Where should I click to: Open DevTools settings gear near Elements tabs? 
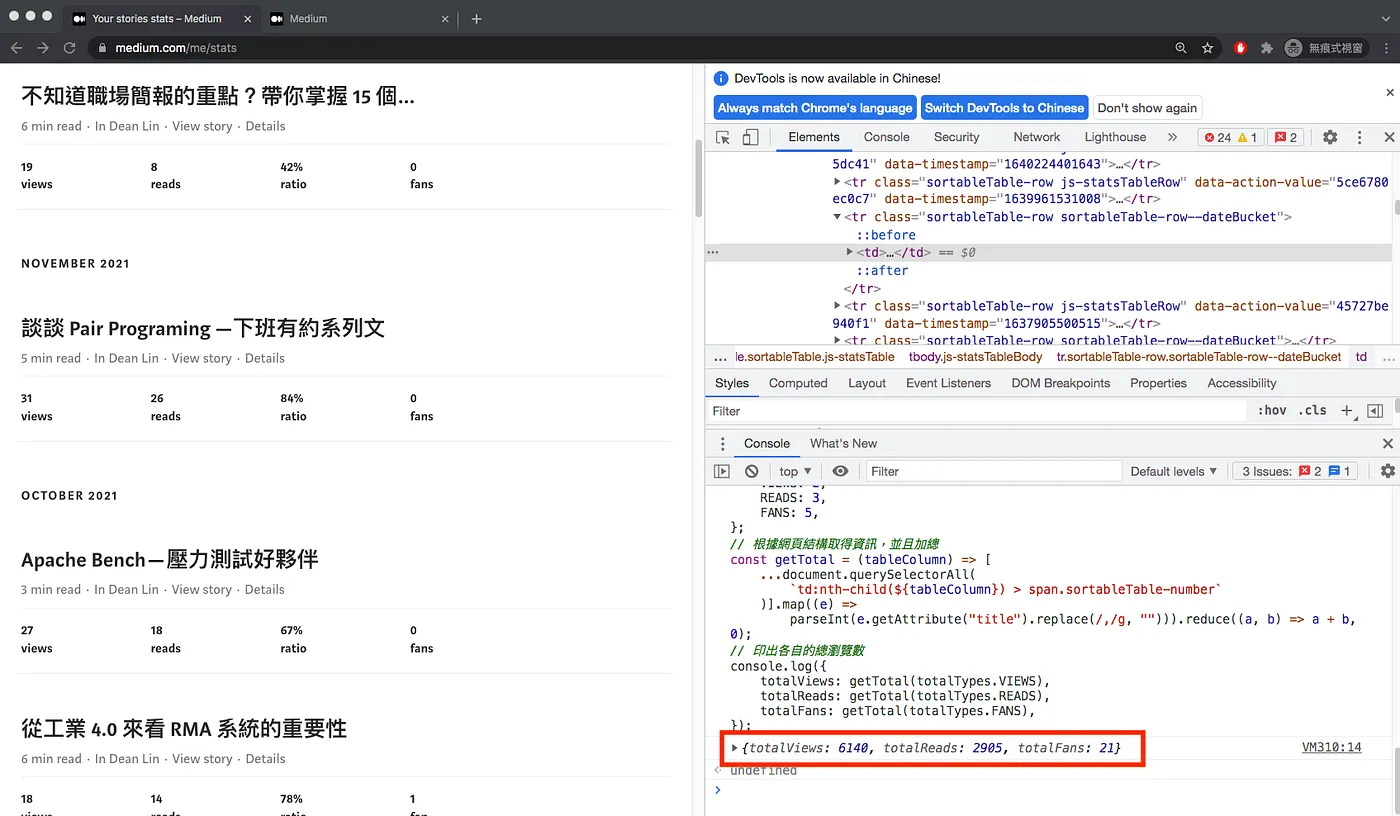pyautogui.click(x=1330, y=138)
